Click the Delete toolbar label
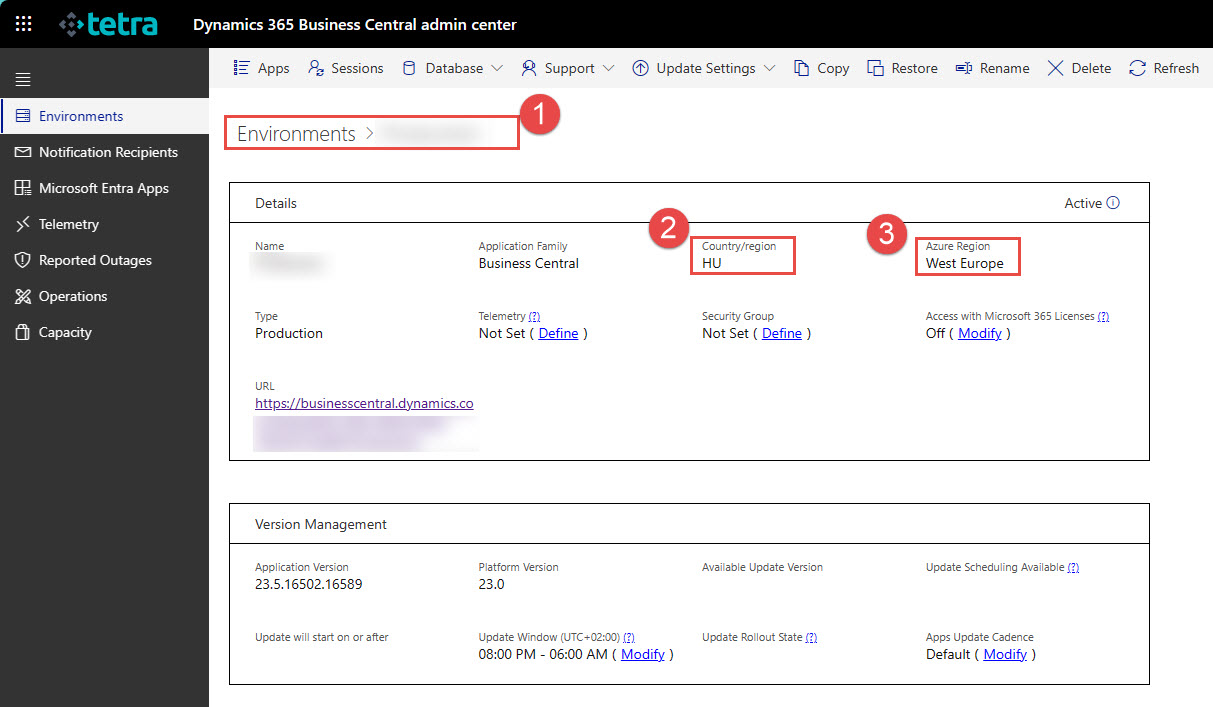The height and width of the screenshot is (707, 1213). click(x=1091, y=68)
